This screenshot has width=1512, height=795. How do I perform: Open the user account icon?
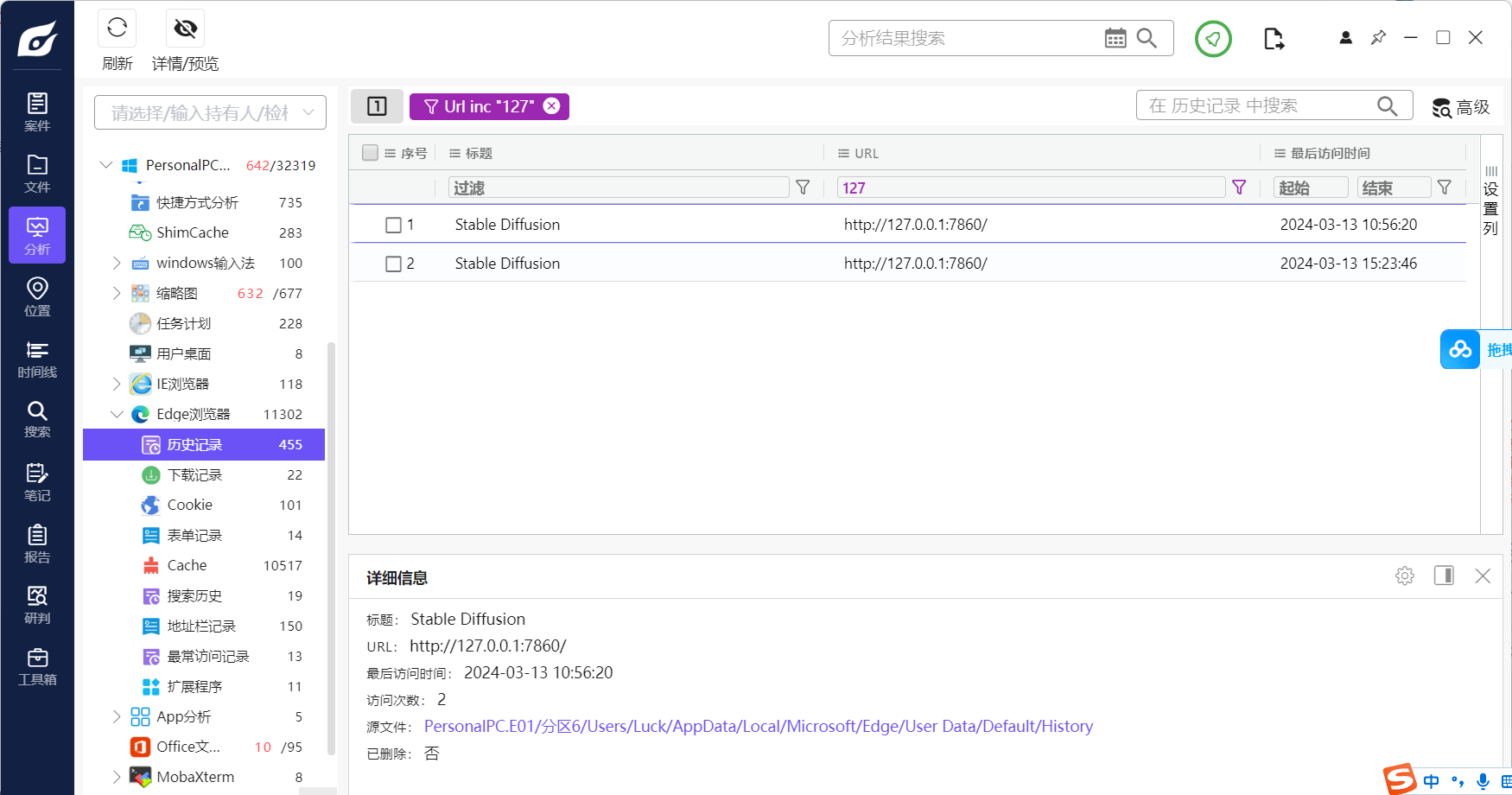pos(1345,38)
